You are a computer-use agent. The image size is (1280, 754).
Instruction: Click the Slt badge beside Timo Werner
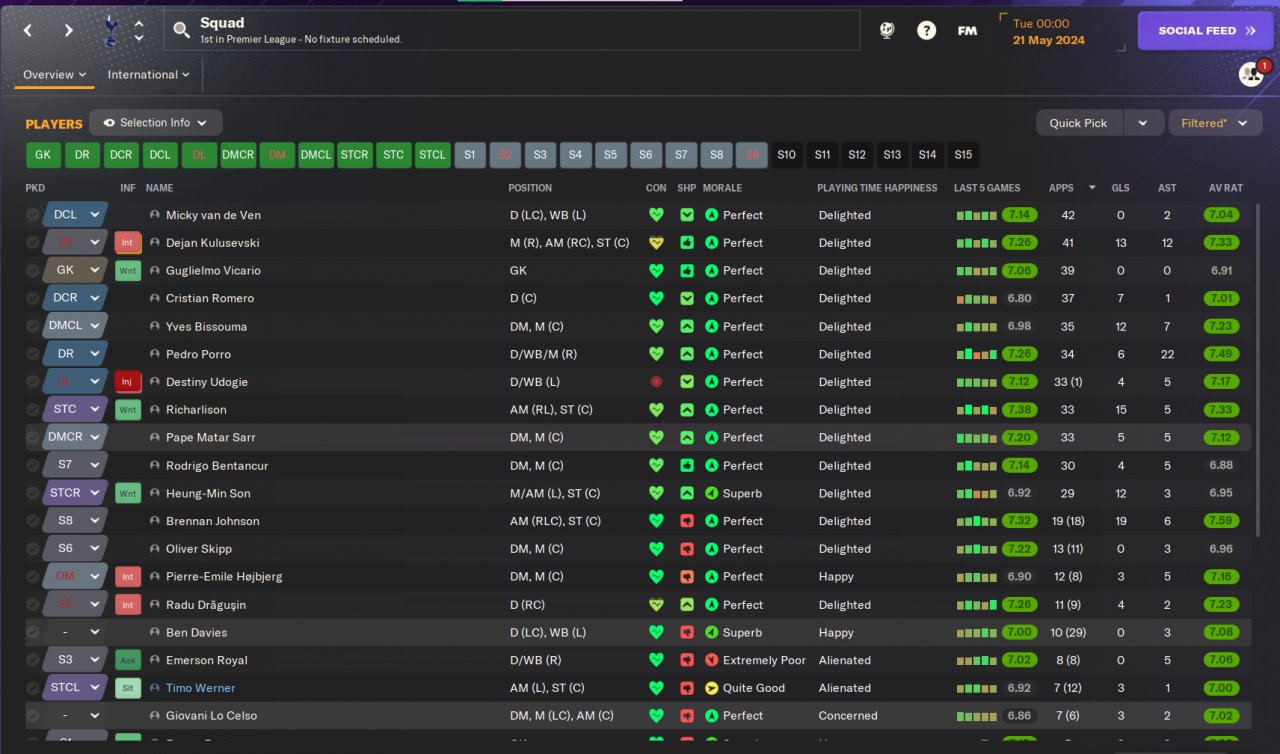[x=128, y=688]
